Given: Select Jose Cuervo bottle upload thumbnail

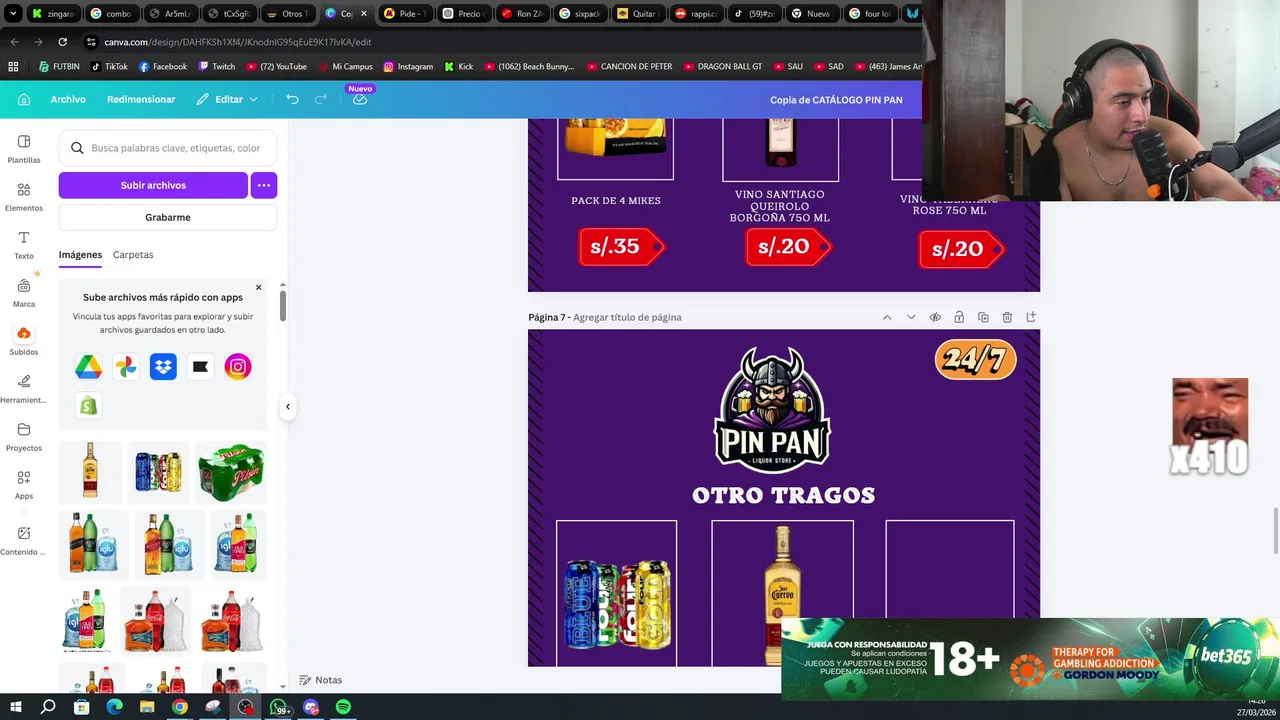Looking at the screenshot, I should click(x=90, y=470).
